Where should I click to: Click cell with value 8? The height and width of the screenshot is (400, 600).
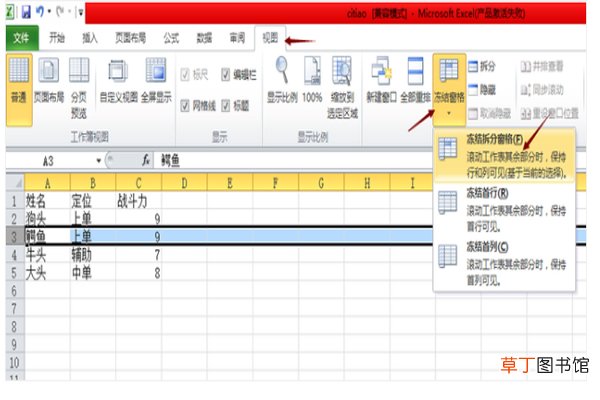(x=139, y=273)
